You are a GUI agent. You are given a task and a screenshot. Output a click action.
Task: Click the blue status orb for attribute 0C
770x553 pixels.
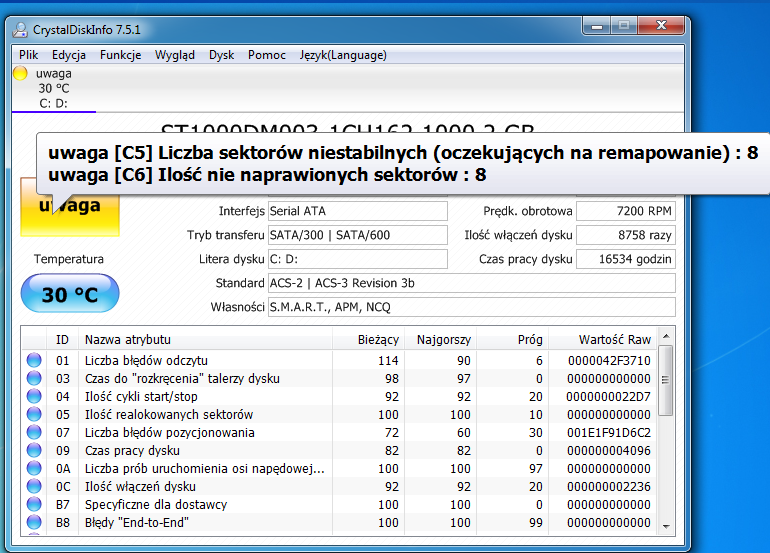click(34, 486)
